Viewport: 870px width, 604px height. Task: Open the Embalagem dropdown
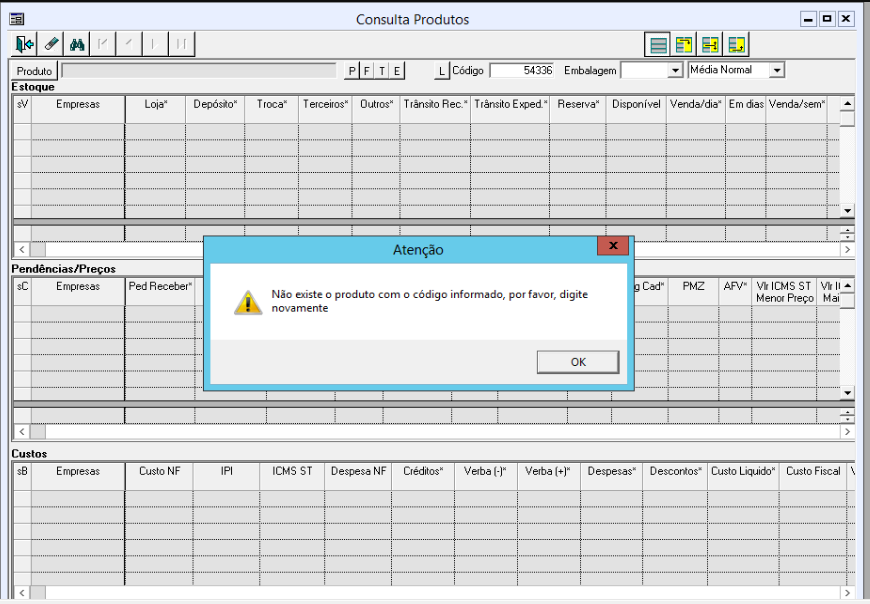tap(675, 70)
